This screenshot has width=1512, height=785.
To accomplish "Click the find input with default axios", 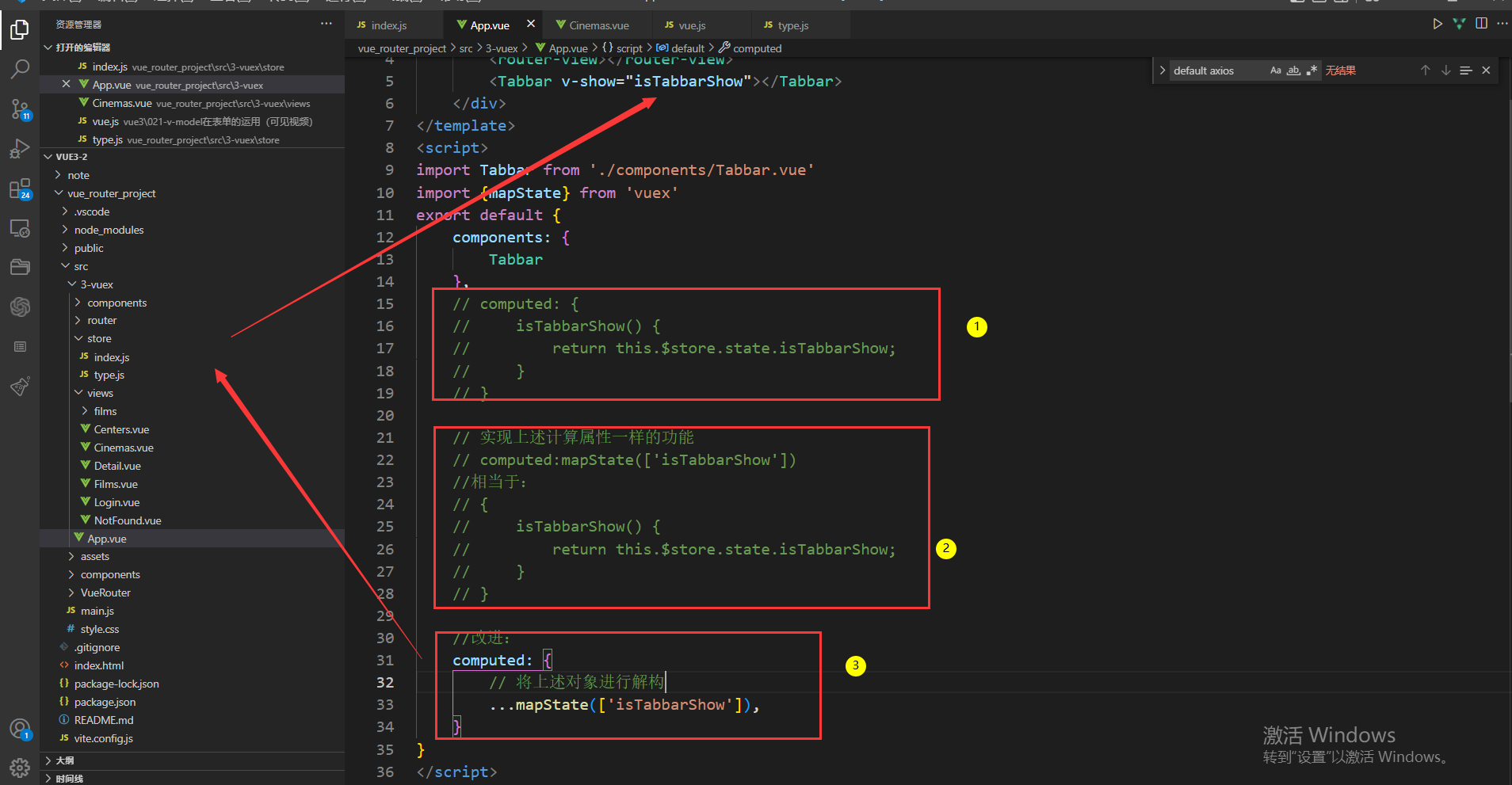I will pos(1216,70).
